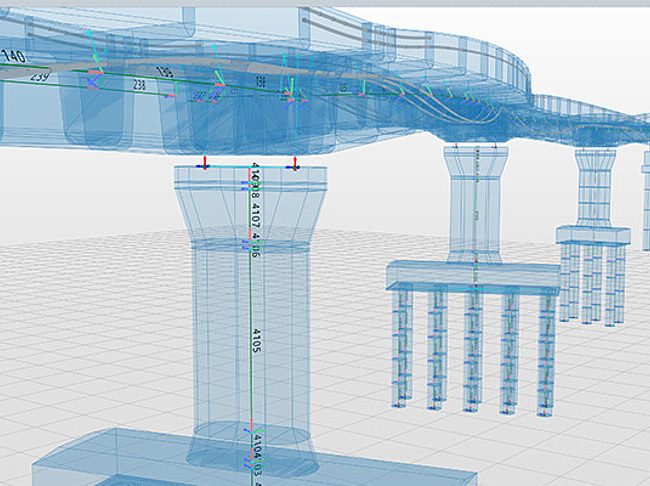This screenshot has width=650, height=486.
Task: Click deck member label 138
Action: coord(260,81)
